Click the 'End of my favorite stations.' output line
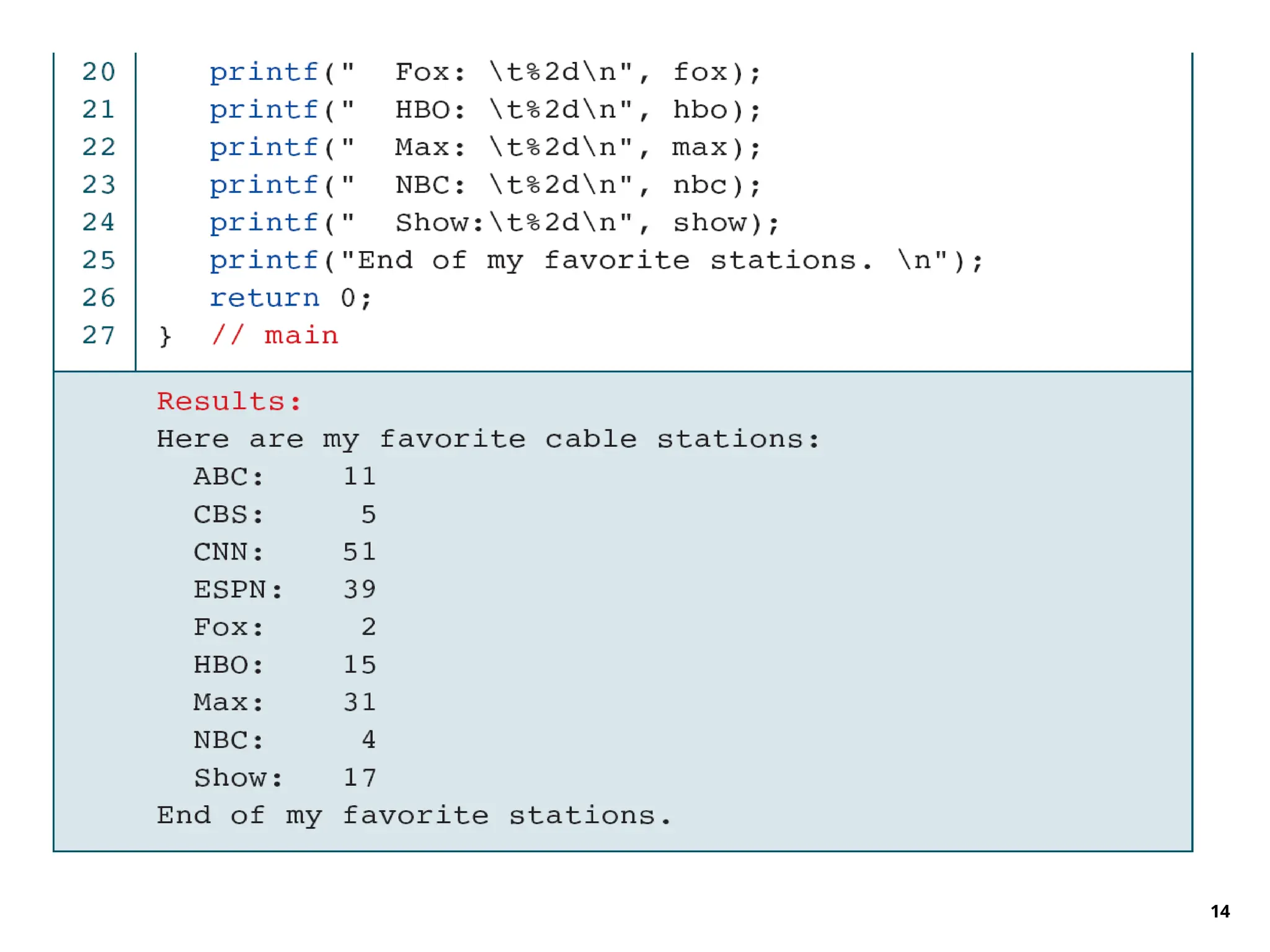This screenshot has height=952, width=1270. click(414, 816)
